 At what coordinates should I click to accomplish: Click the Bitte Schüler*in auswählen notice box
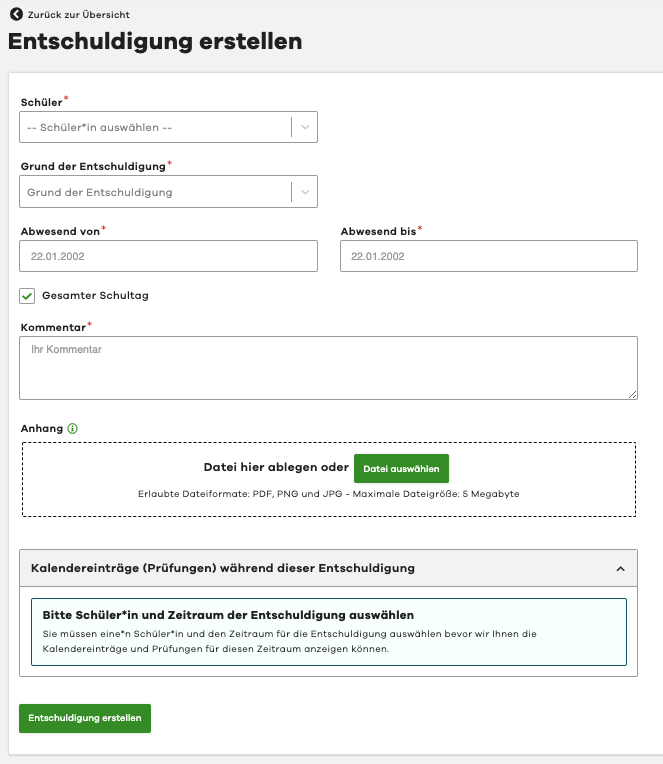click(x=328, y=632)
